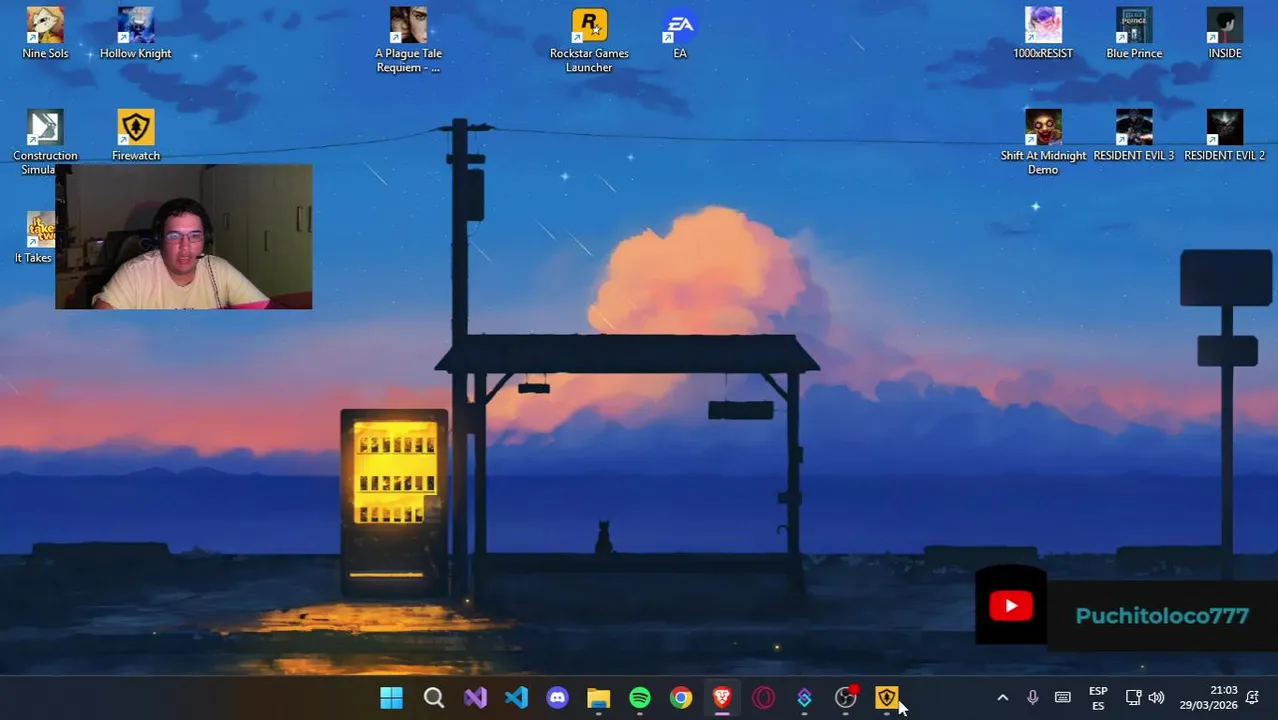Open the Firewatch taskbar icon

887,698
